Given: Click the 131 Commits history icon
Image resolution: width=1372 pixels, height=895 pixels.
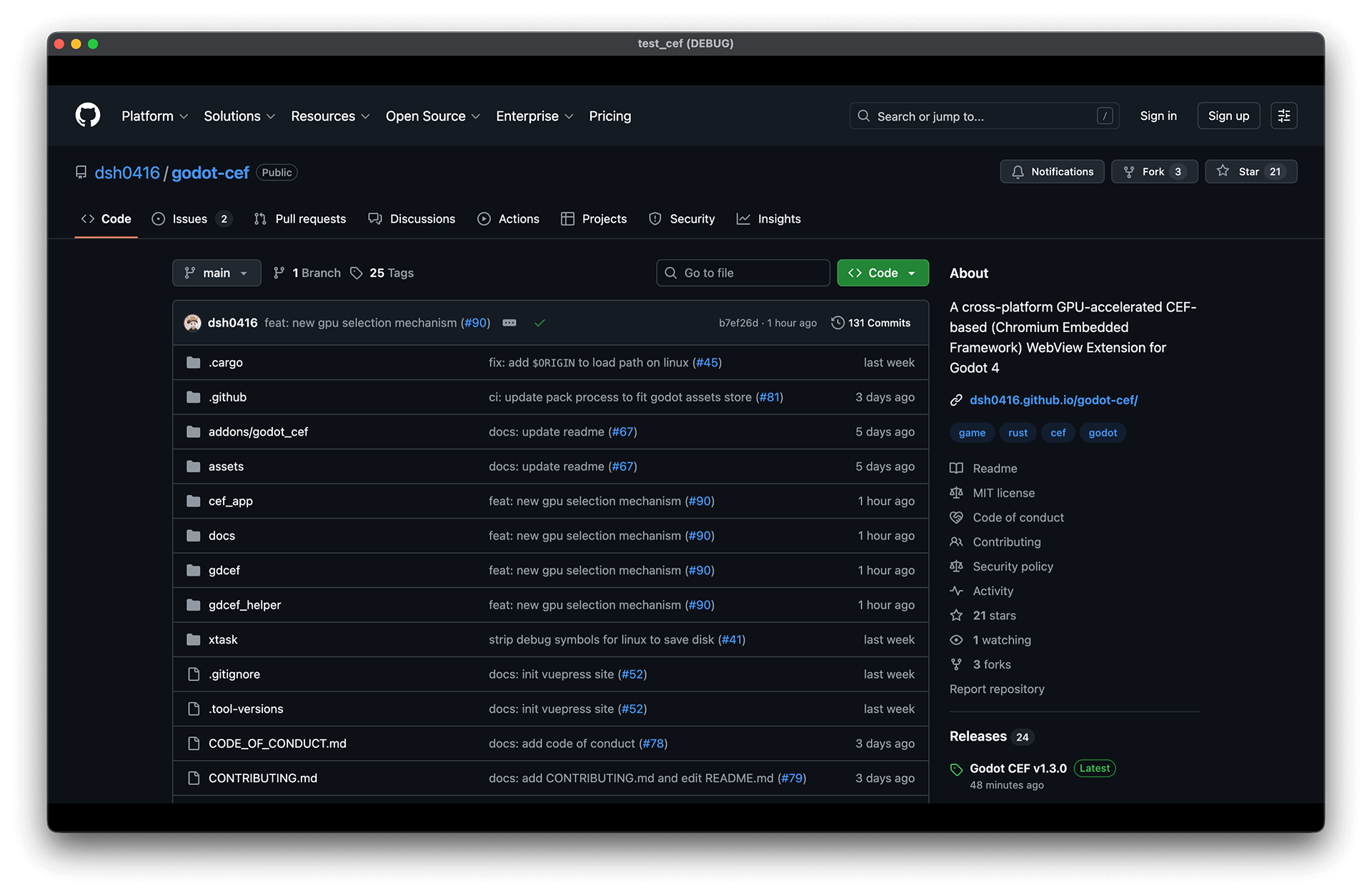Looking at the screenshot, I should point(837,323).
